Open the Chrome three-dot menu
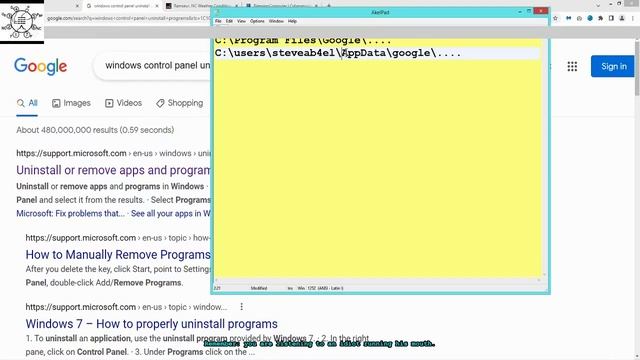Viewport: 640px width, 360px height. tap(632, 18)
